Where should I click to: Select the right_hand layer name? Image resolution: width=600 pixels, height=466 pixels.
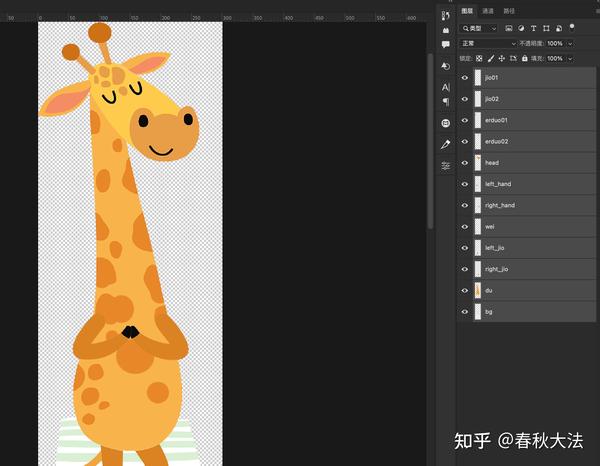[x=500, y=205]
